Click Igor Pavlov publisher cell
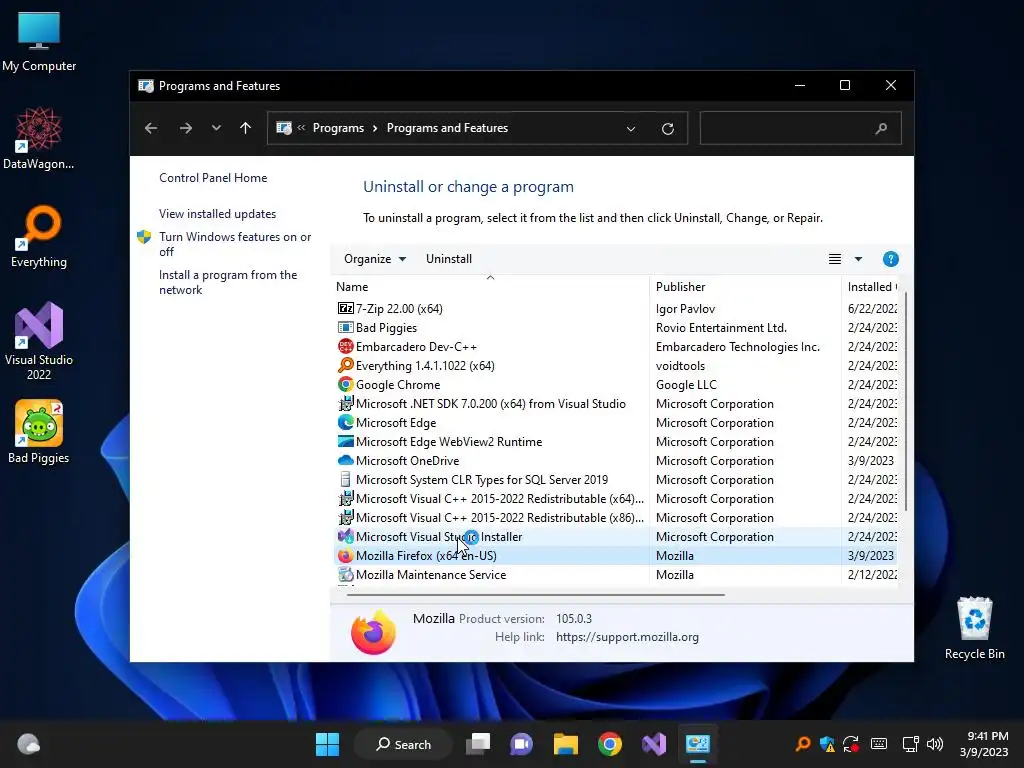The width and height of the screenshot is (1024, 768). [x=685, y=308]
